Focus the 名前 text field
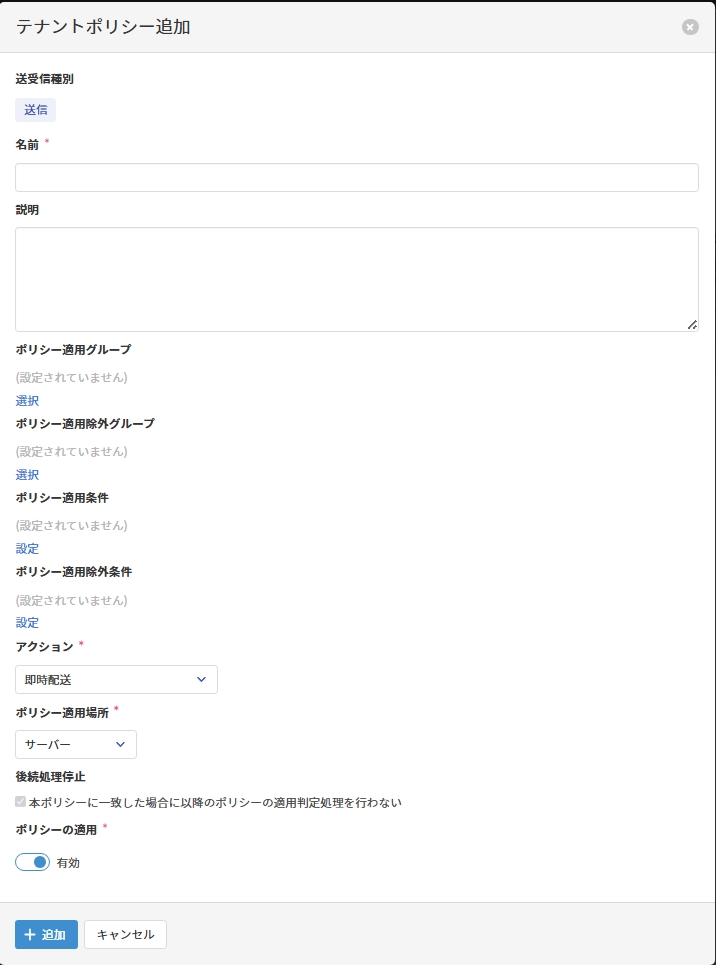 [x=356, y=178]
